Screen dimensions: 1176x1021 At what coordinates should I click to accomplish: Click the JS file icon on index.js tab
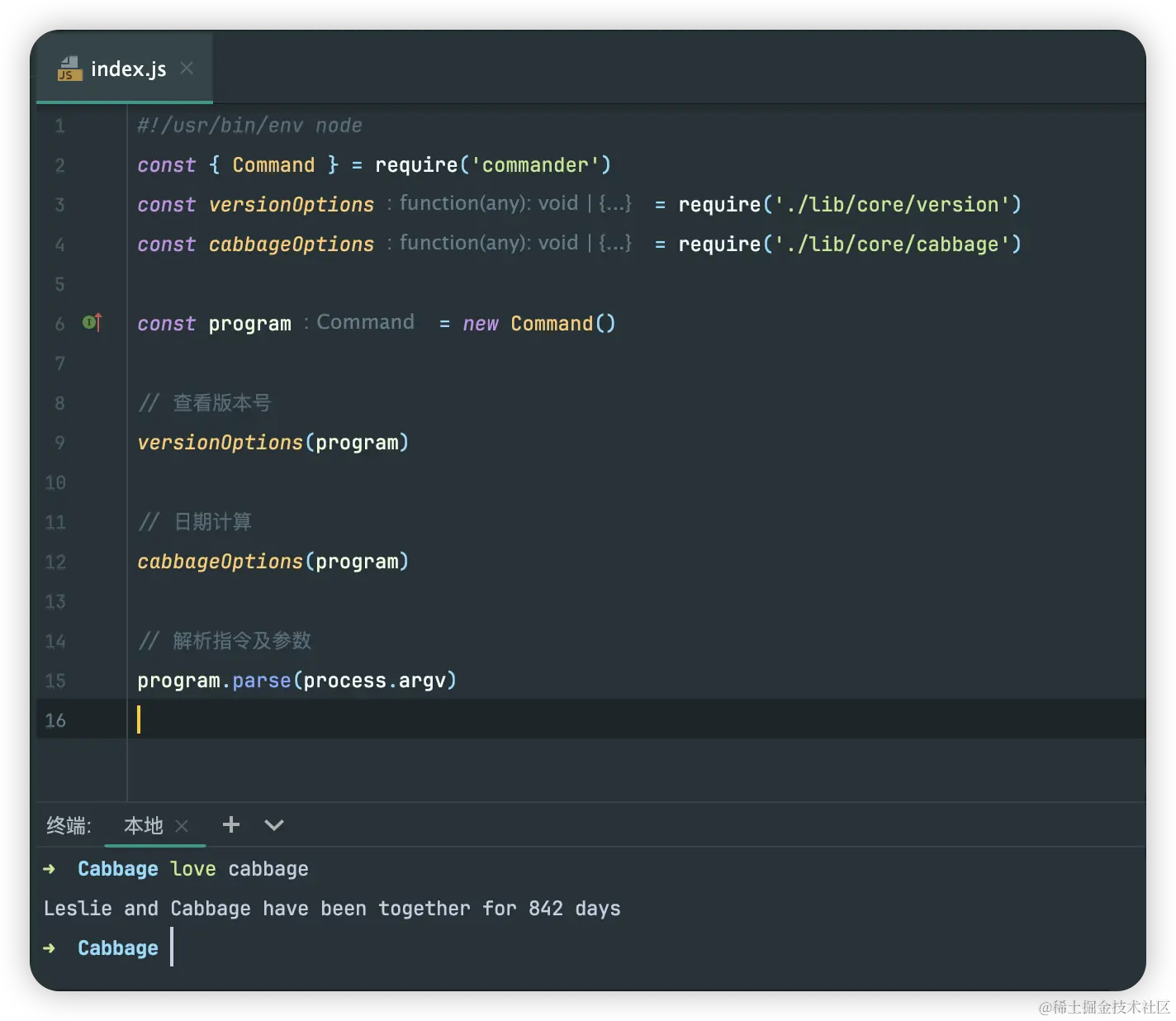(69, 69)
